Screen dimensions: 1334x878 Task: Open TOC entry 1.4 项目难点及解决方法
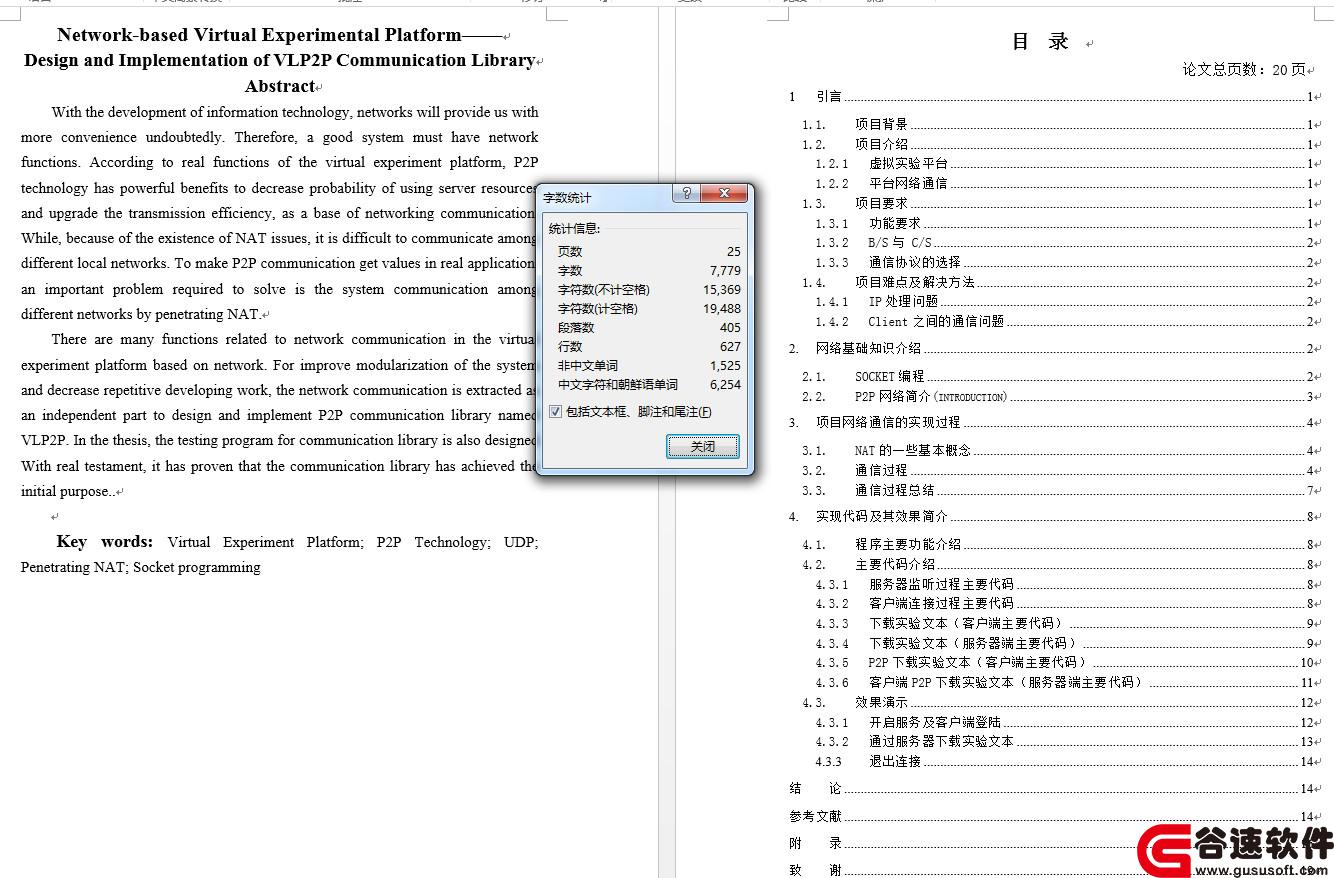(x=1057, y=282)
